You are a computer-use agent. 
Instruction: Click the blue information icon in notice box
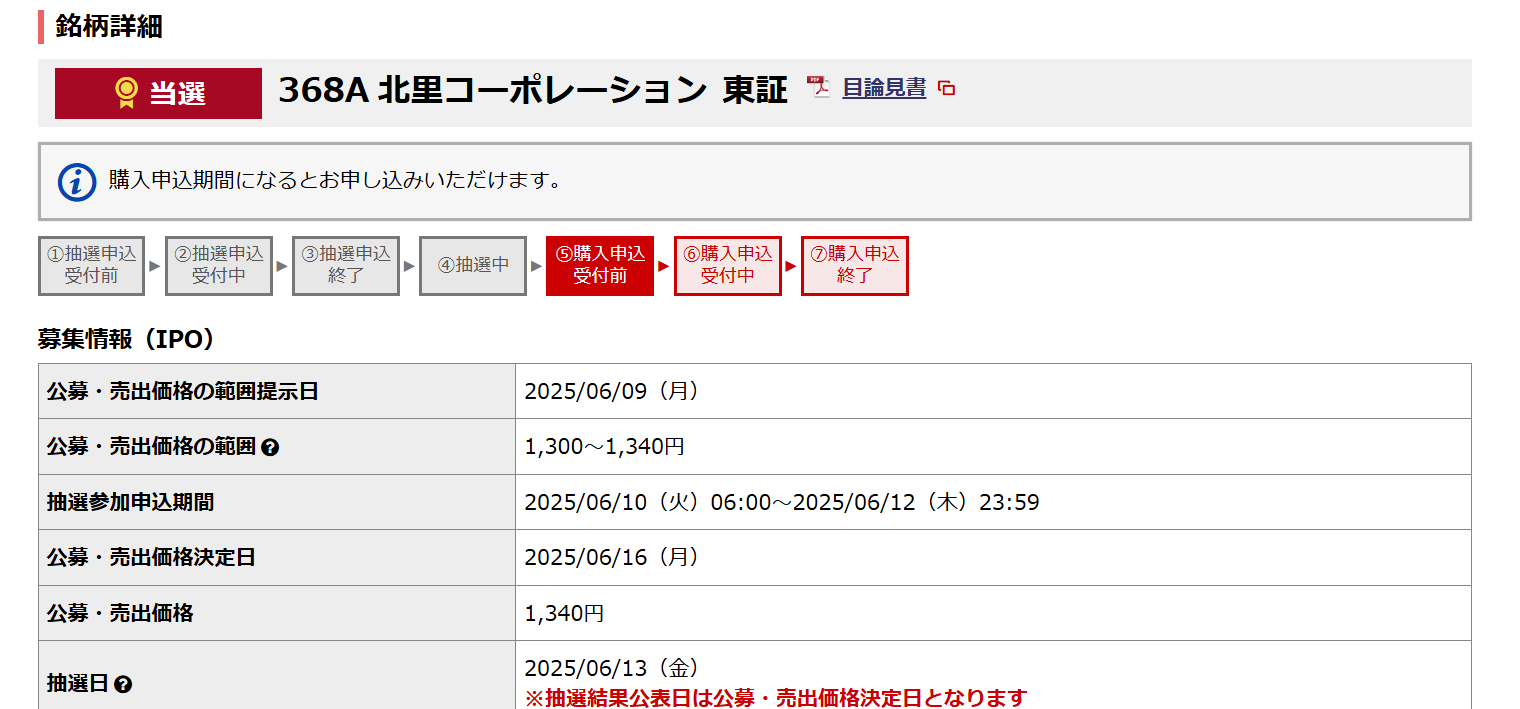[77, 181]
